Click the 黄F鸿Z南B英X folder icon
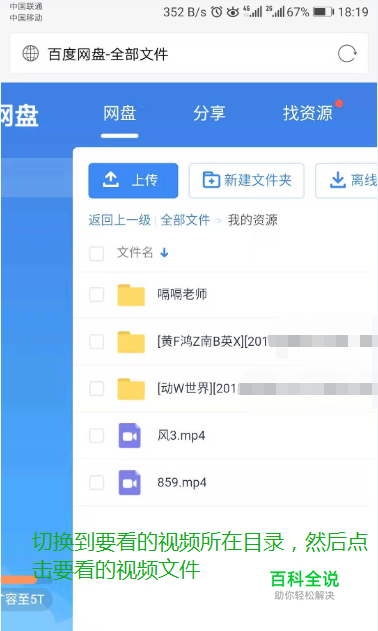Image resolution: width=378 pixels, height=631 pixels. 131,342
